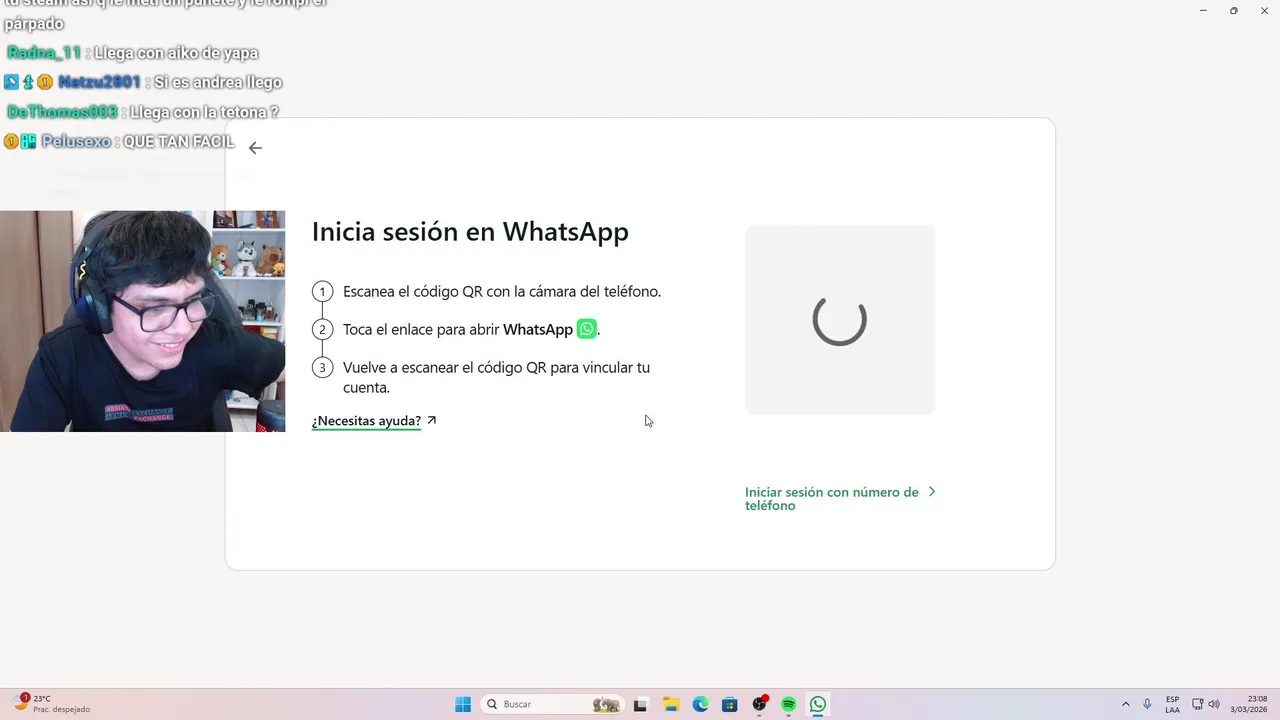Minimize the WhatsApp window

1203,10
